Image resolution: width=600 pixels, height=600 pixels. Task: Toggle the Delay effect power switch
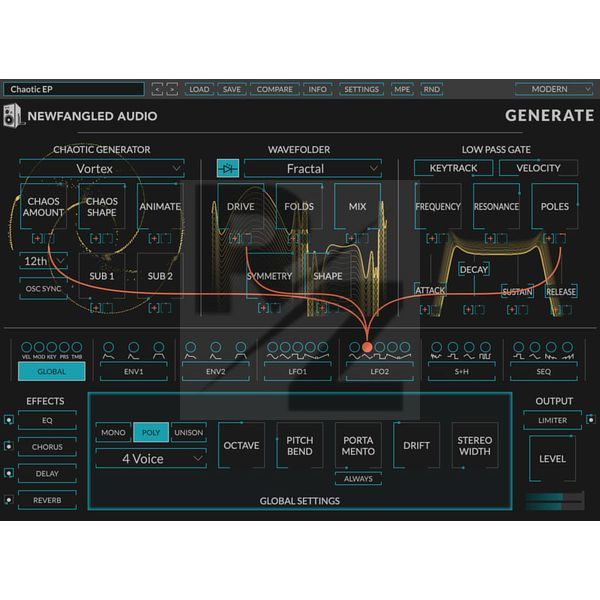8,473
